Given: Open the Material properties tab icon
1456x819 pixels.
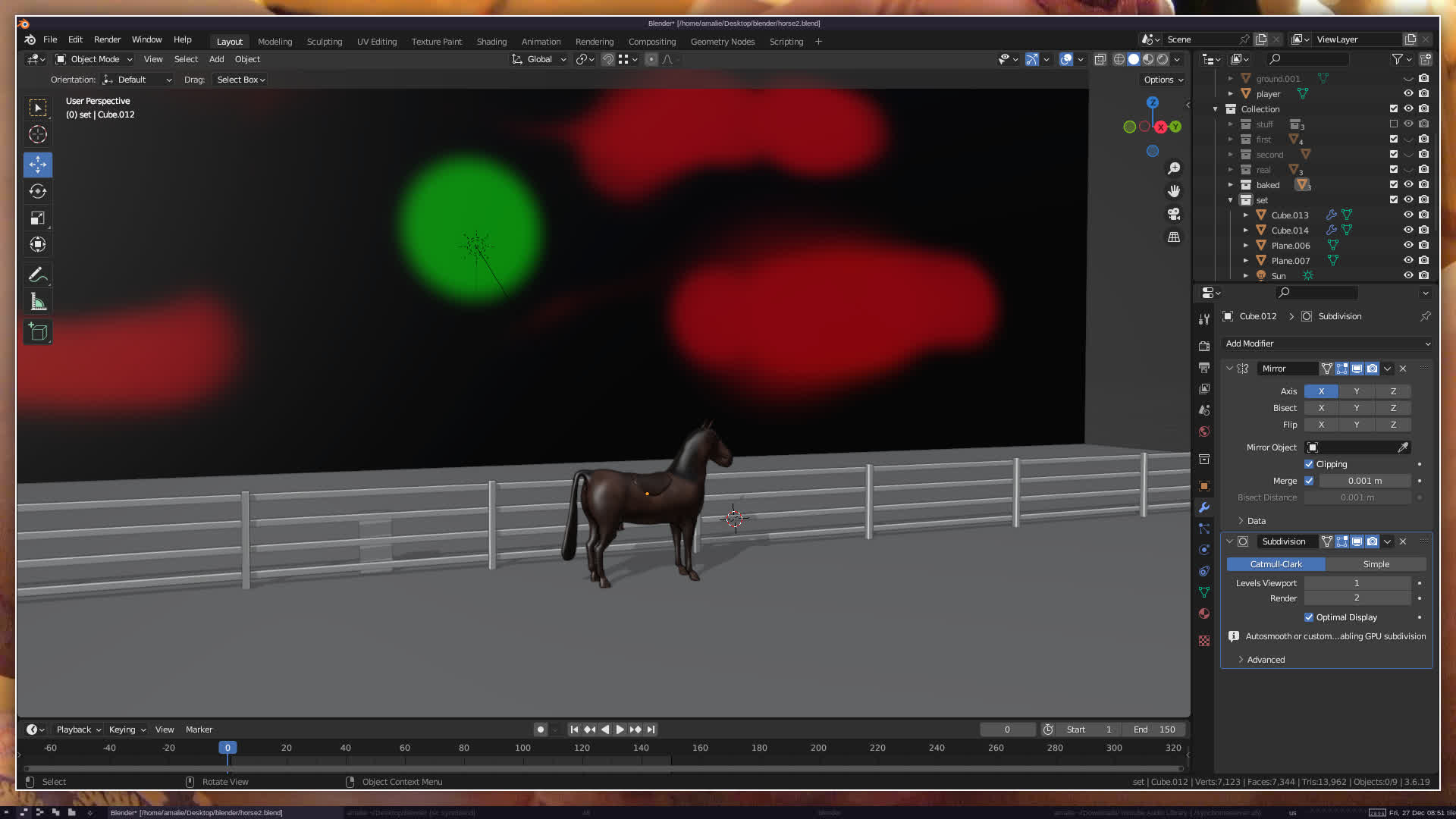Looking at the screenshot, I should click(x=1204, y=613).
